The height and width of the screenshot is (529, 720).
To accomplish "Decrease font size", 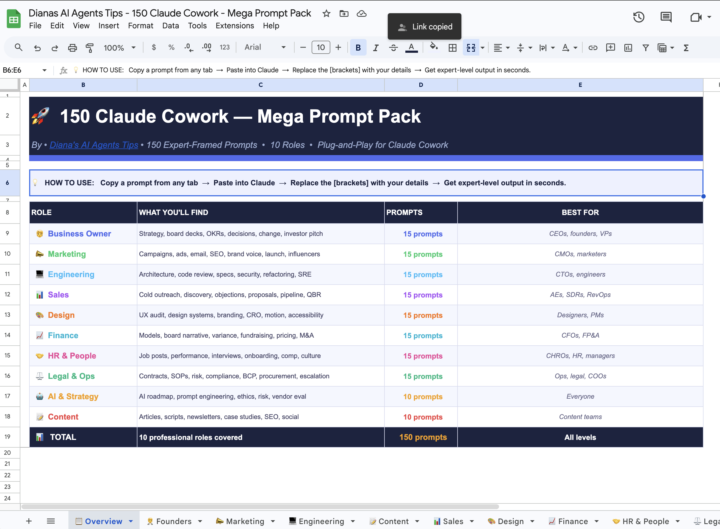I will [303, 47].
